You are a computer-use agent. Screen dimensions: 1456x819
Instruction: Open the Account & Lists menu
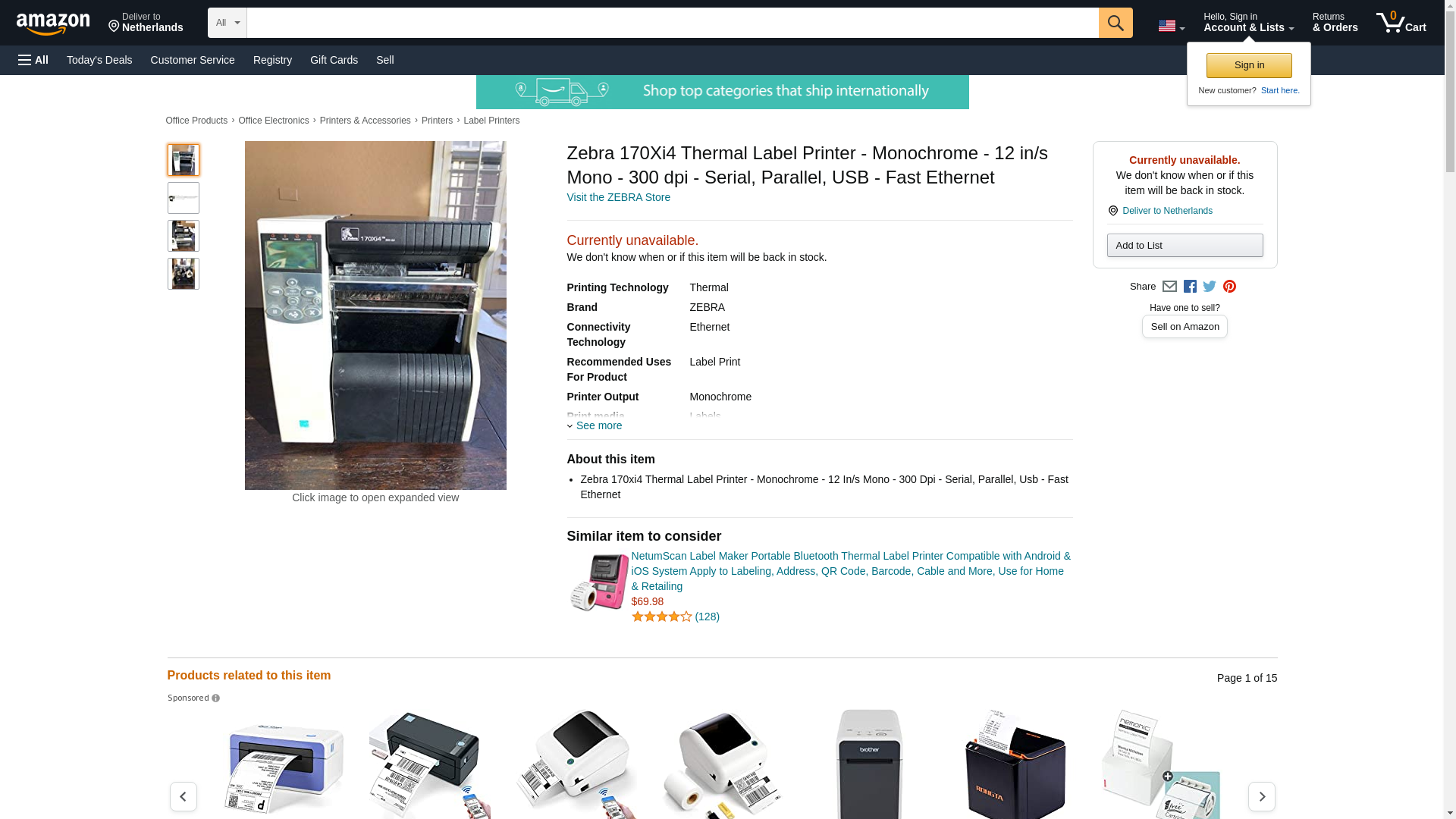(1248, 23)
